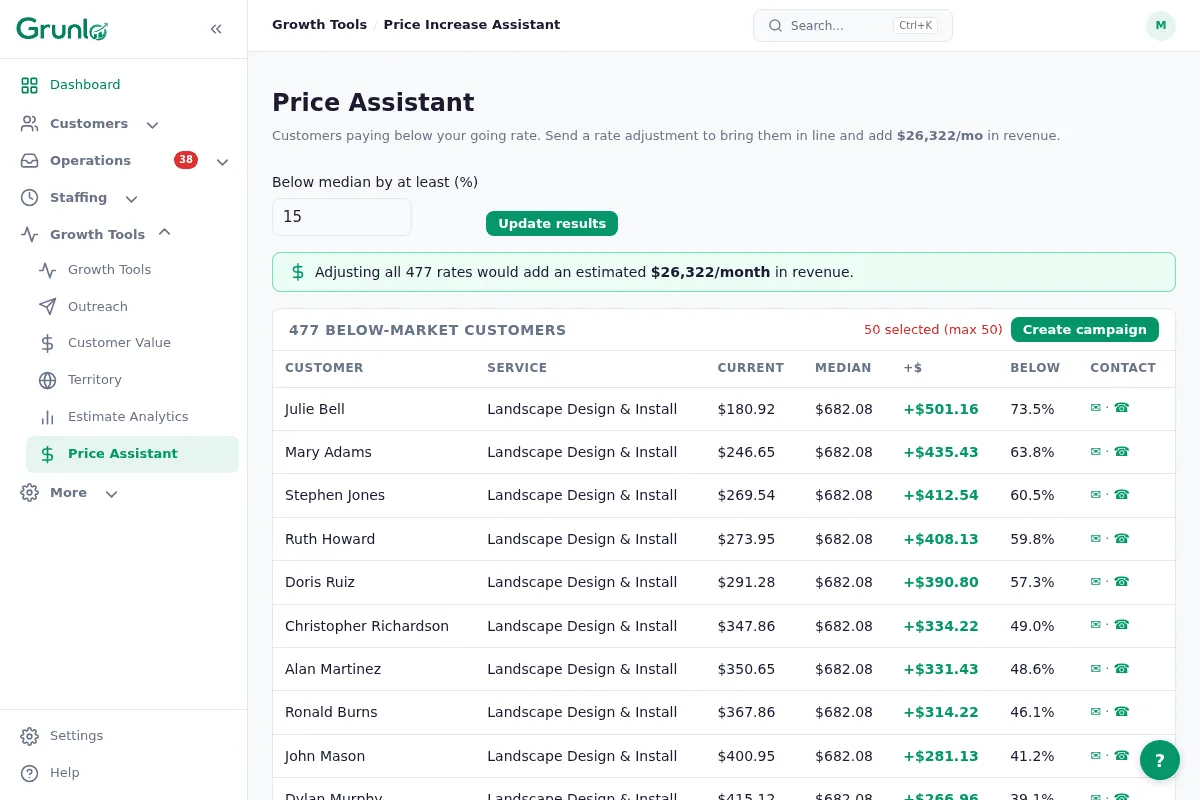Email Mary Adams via the envelope icon
Image resolution: width=1200 pixels, height=800 pixels.
pyautogui.click(x=1096, y=451)
